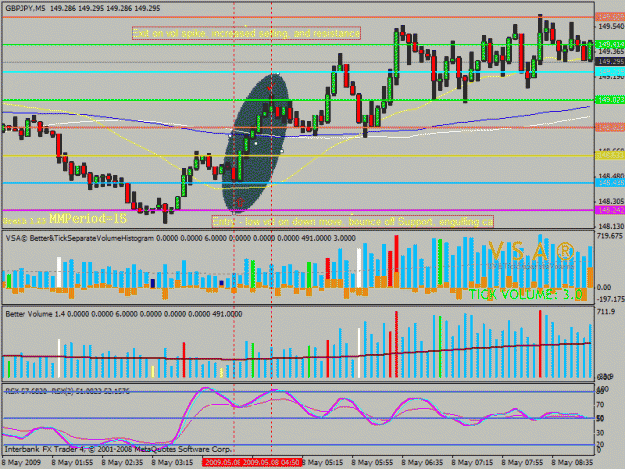Image resolution: width=625 pixels, height=469 pixels.
Task: Select the green 149.023 price tag
Action: click(x=610, y=100)
